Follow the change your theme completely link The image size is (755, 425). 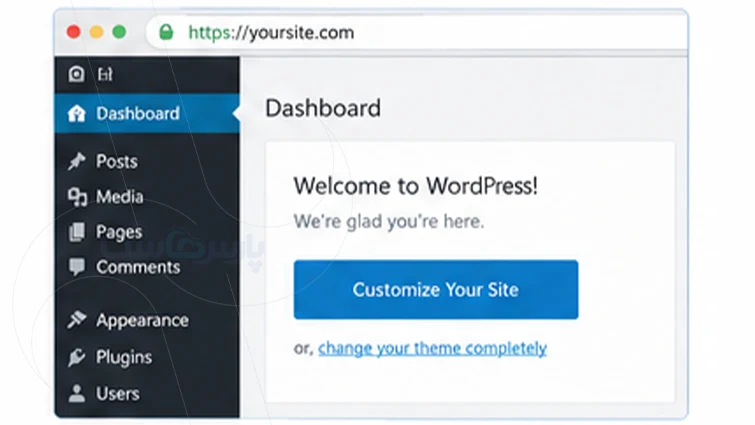pyautogui.click(x=432, y=348)
